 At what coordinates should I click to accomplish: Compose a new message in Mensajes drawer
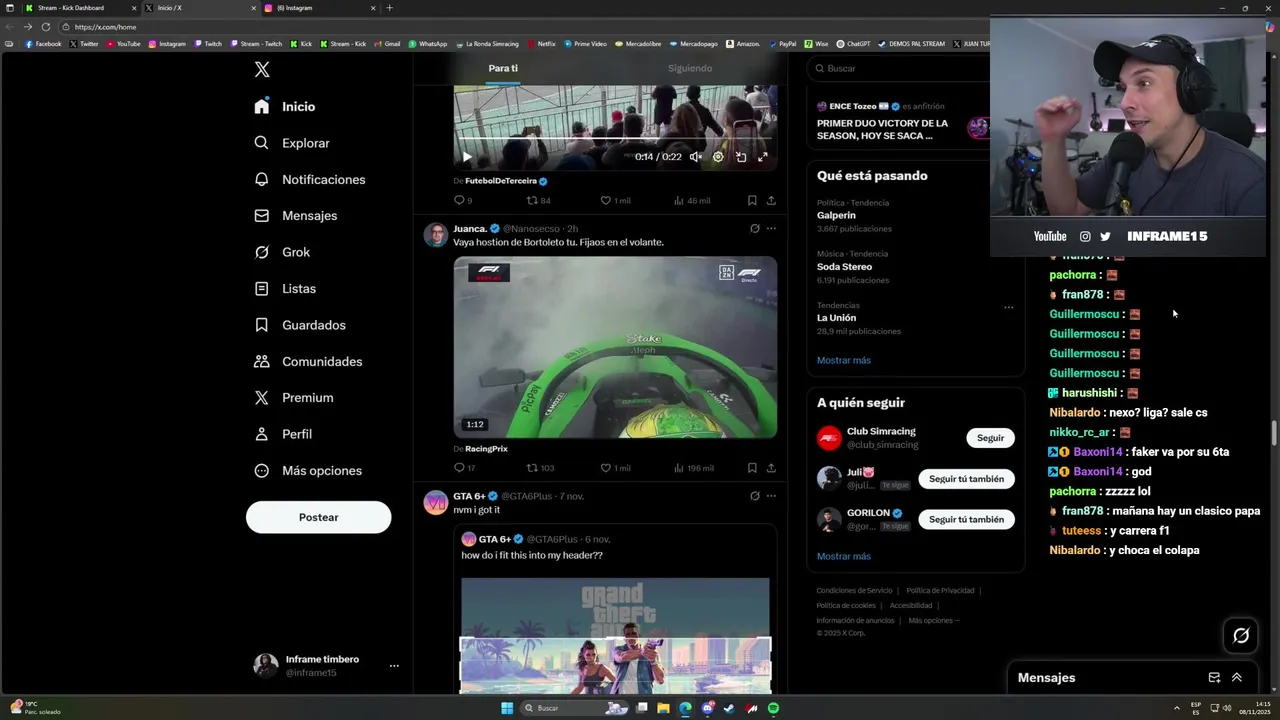pos(1214,677)
